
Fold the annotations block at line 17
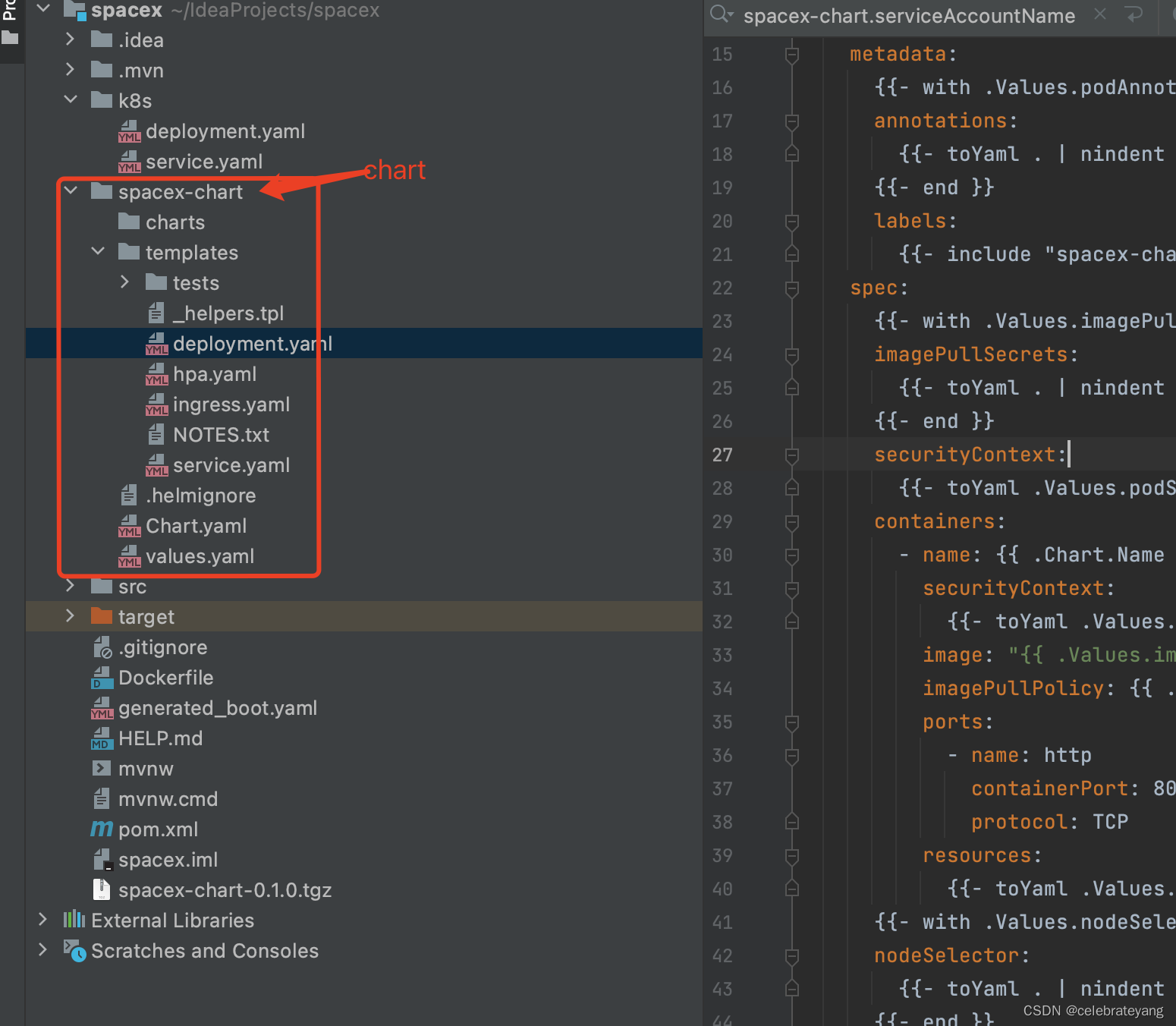tap(791, 121)
